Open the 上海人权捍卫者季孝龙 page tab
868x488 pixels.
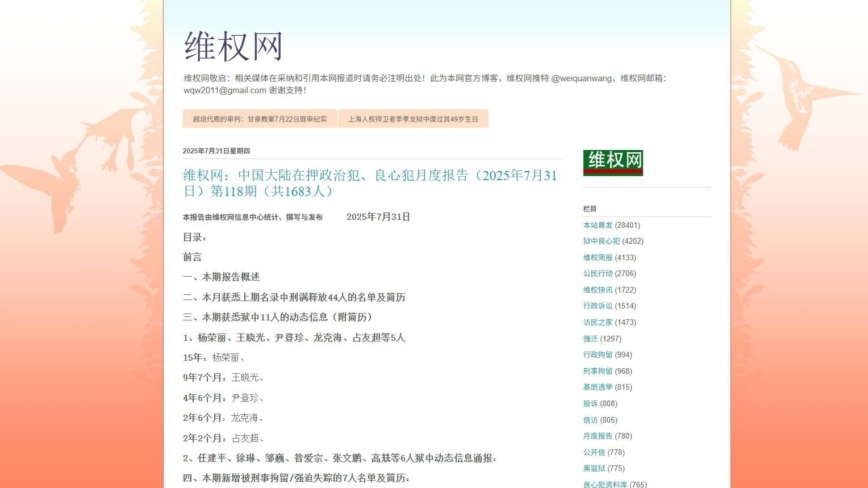[x=412, y=119]
